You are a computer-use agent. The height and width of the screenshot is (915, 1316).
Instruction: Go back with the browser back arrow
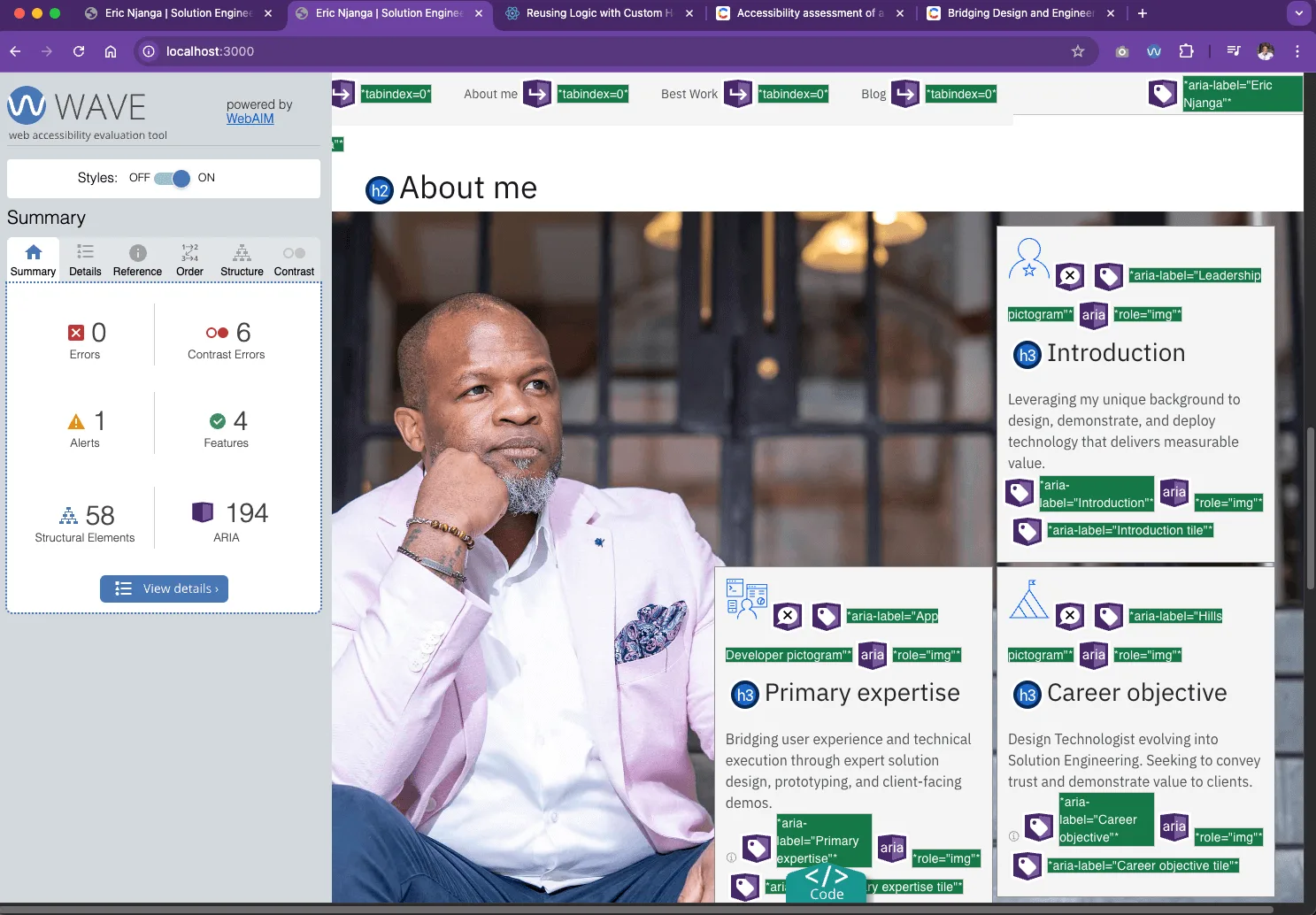15,51
